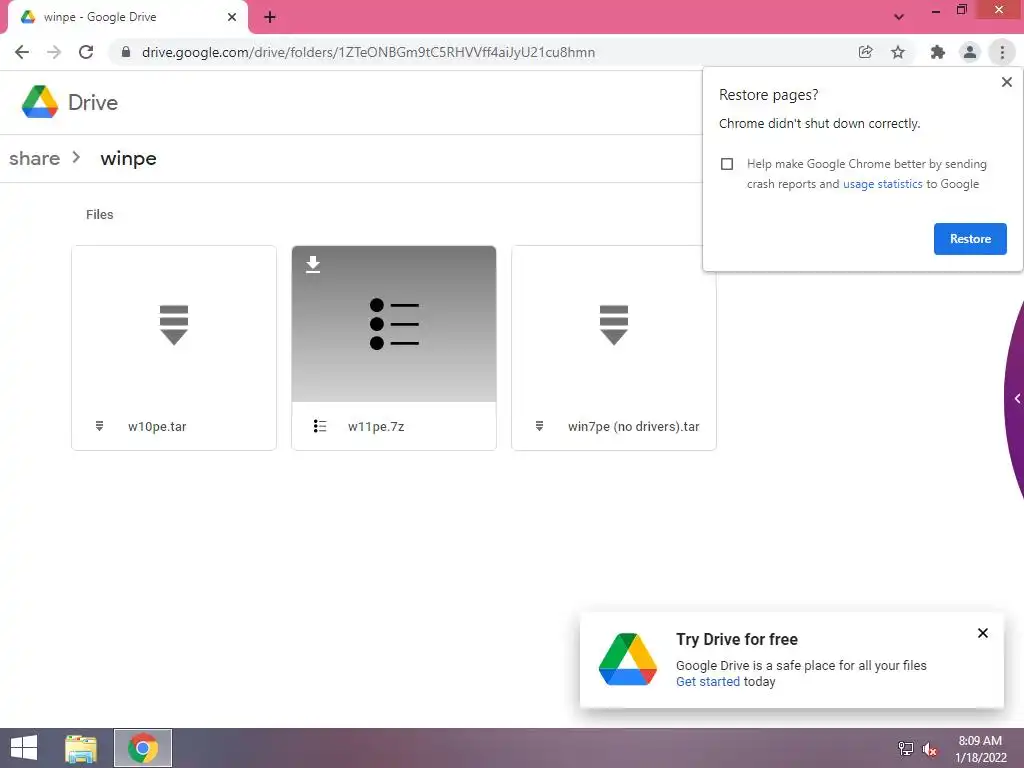The height and width of the screenshot is (768, 1024).
Task: Enable sending crash reports checkbox
Action: point(727,164)
